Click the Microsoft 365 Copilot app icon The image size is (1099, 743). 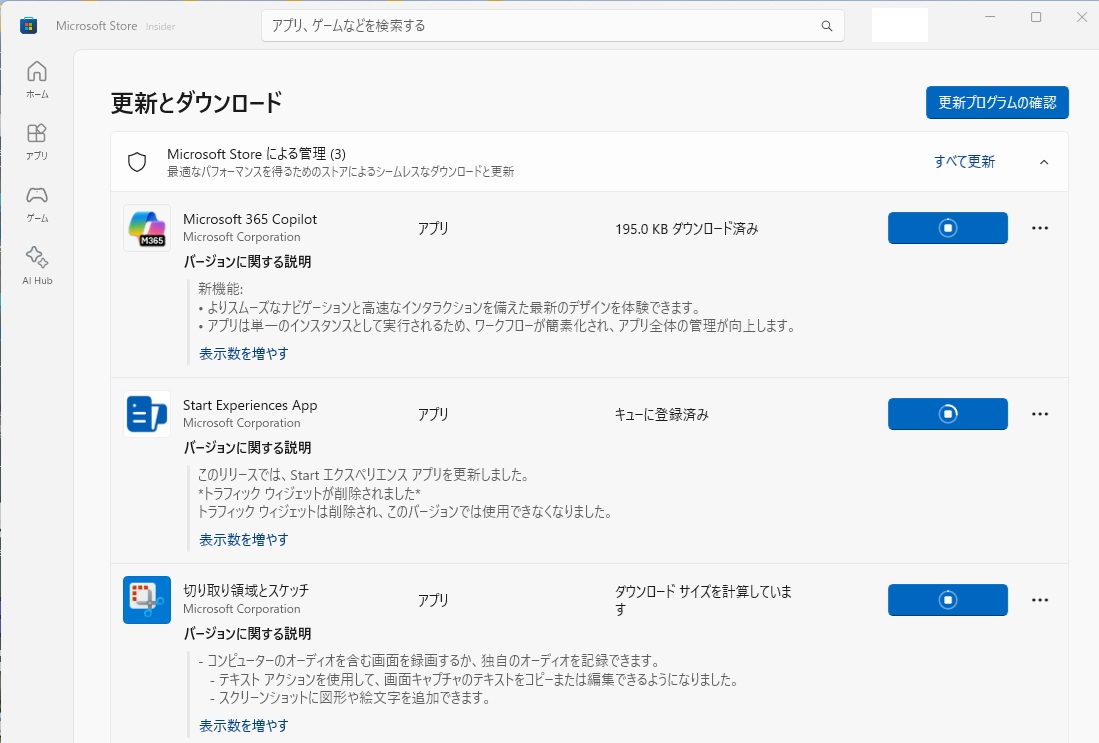pyautogui.click(x=147, y=228)
